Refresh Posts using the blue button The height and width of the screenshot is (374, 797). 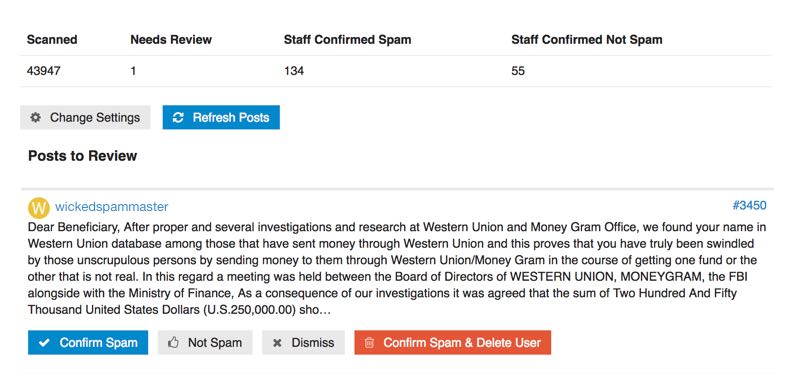coord(221,117)
